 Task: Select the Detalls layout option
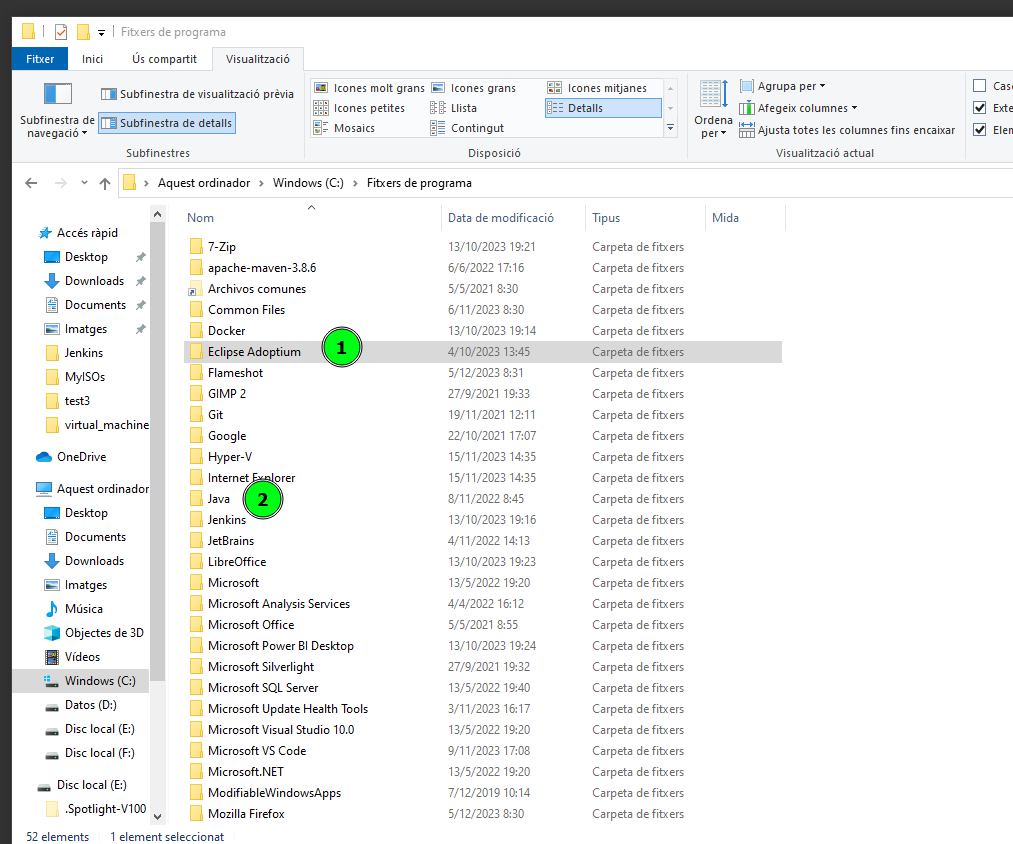[x=603, y=108]
